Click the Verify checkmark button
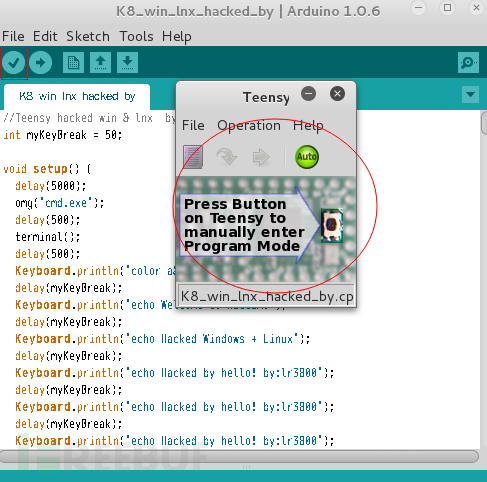The image size is (487, 482). (x=14, y=62)
